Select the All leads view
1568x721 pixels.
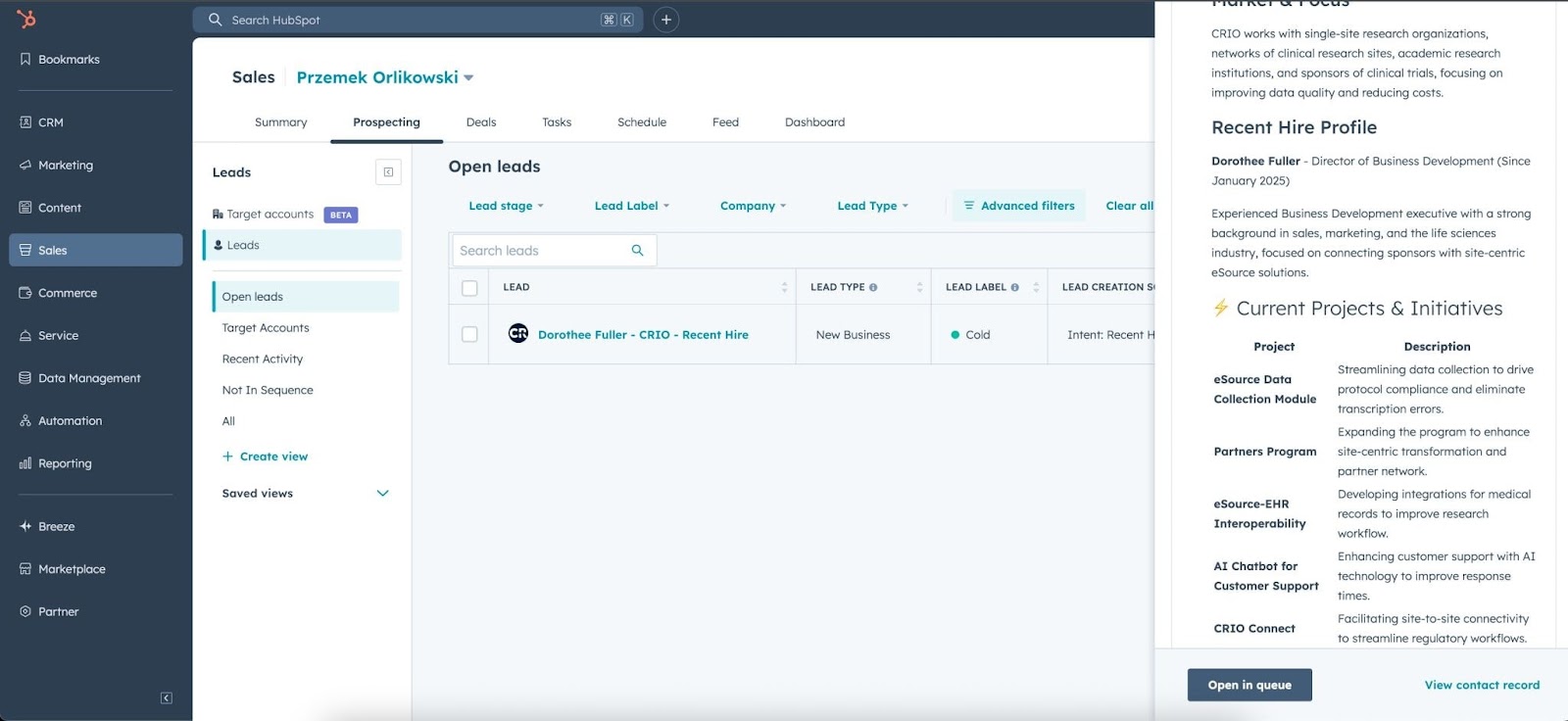(228, 421)
